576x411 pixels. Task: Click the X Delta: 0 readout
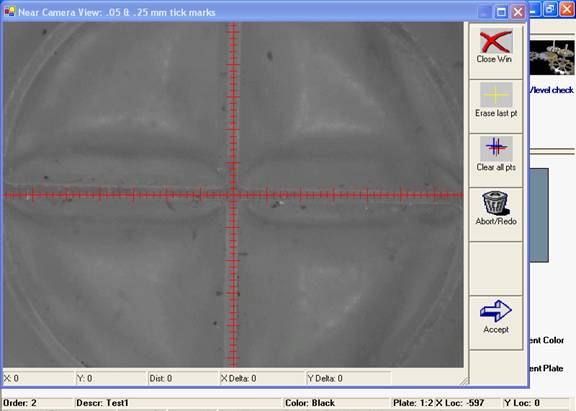262,378
